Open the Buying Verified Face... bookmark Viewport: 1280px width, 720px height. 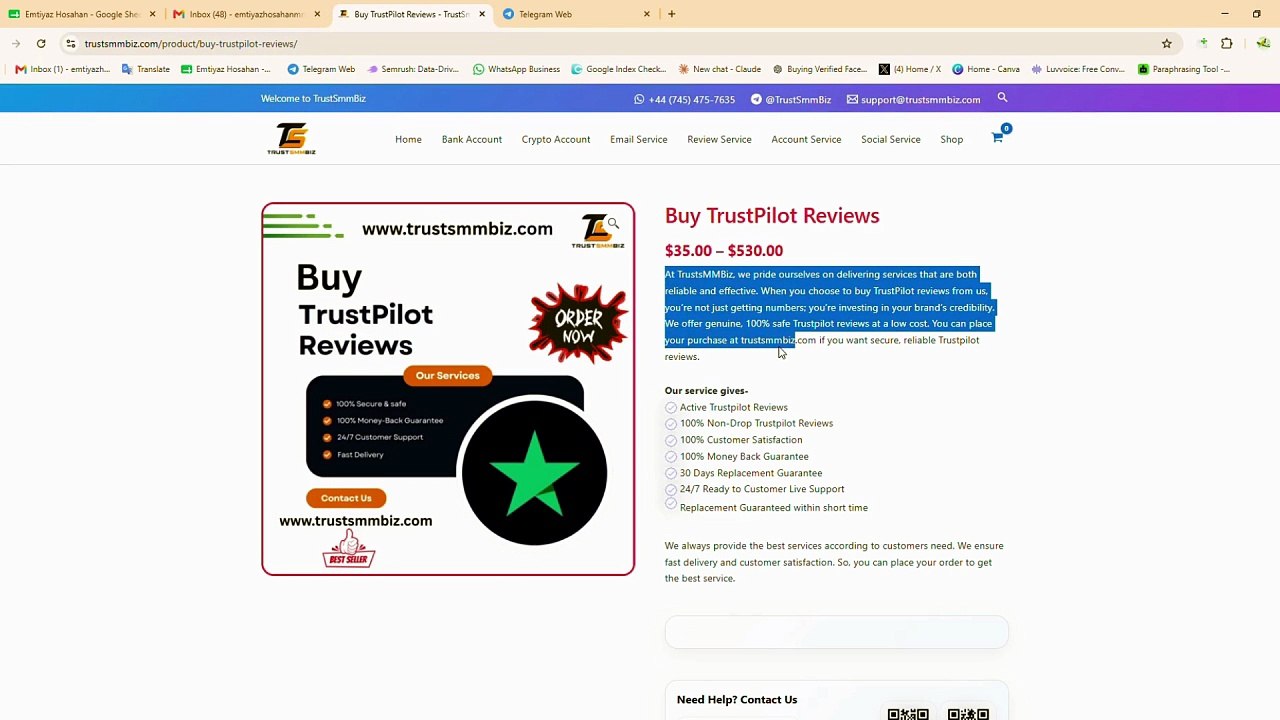(820, 69)
